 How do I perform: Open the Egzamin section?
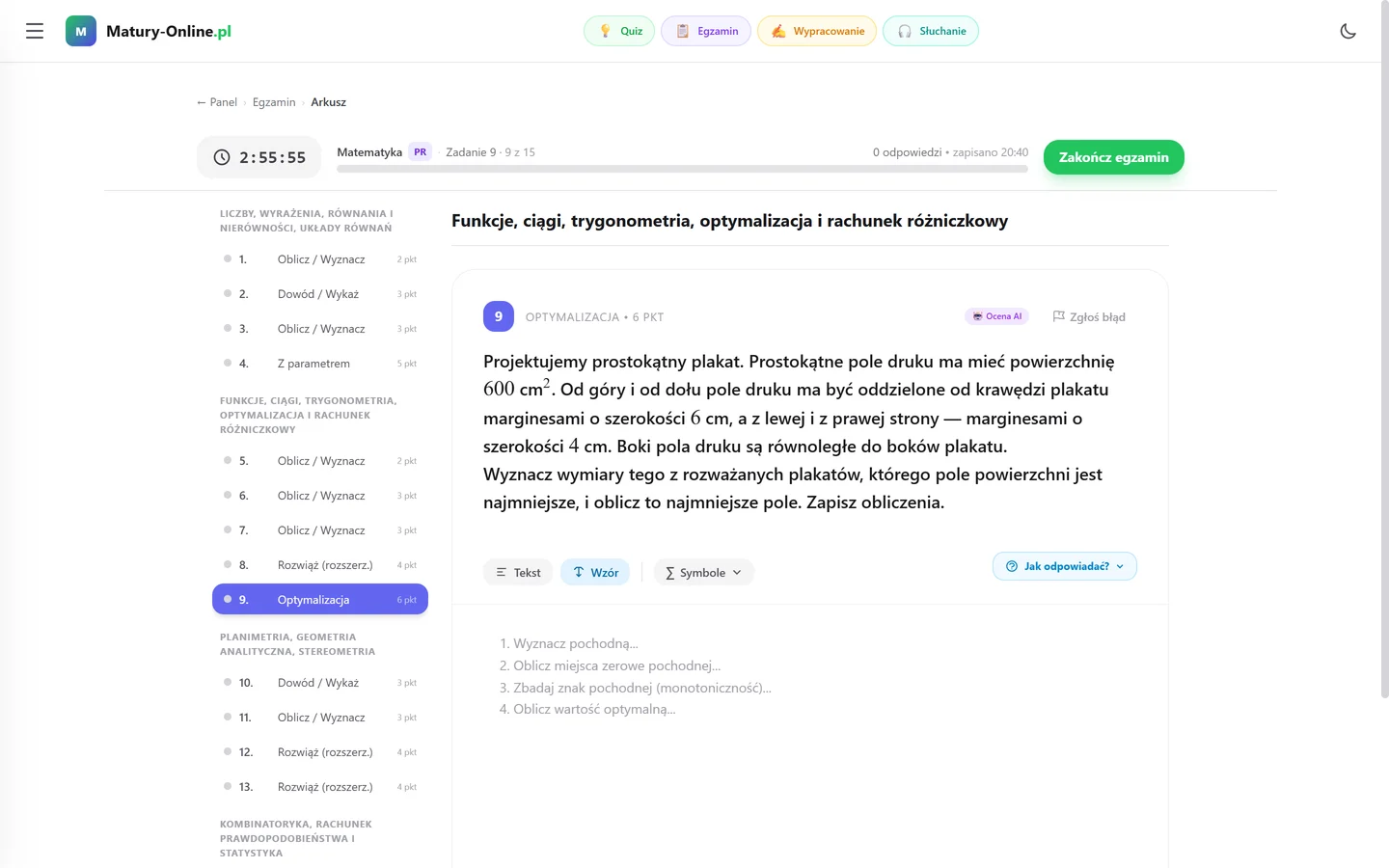(706, 31)
